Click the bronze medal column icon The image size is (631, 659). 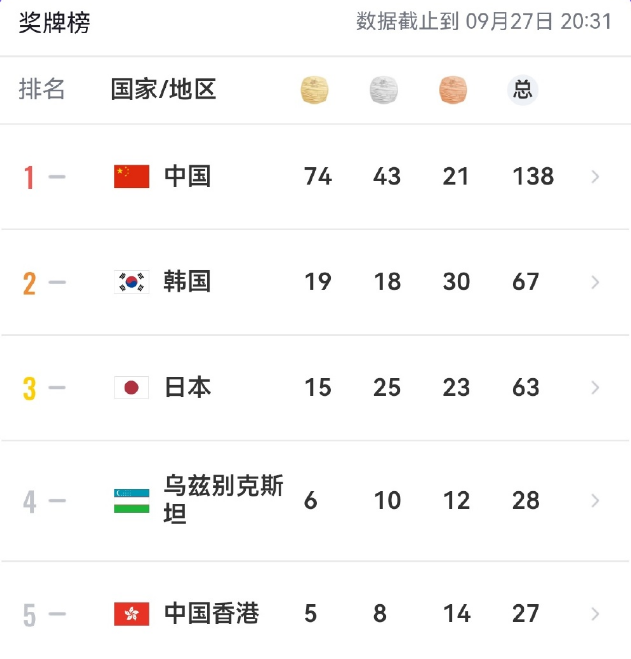453,90
